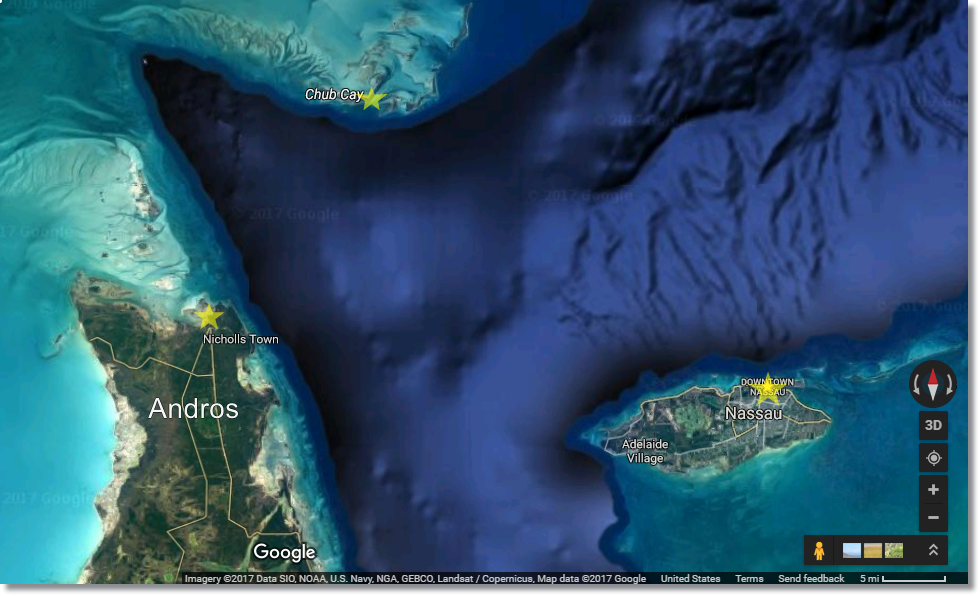Select the yellow Pegman street view icon
Screen dimensions: 980x596
pos(820,549)
